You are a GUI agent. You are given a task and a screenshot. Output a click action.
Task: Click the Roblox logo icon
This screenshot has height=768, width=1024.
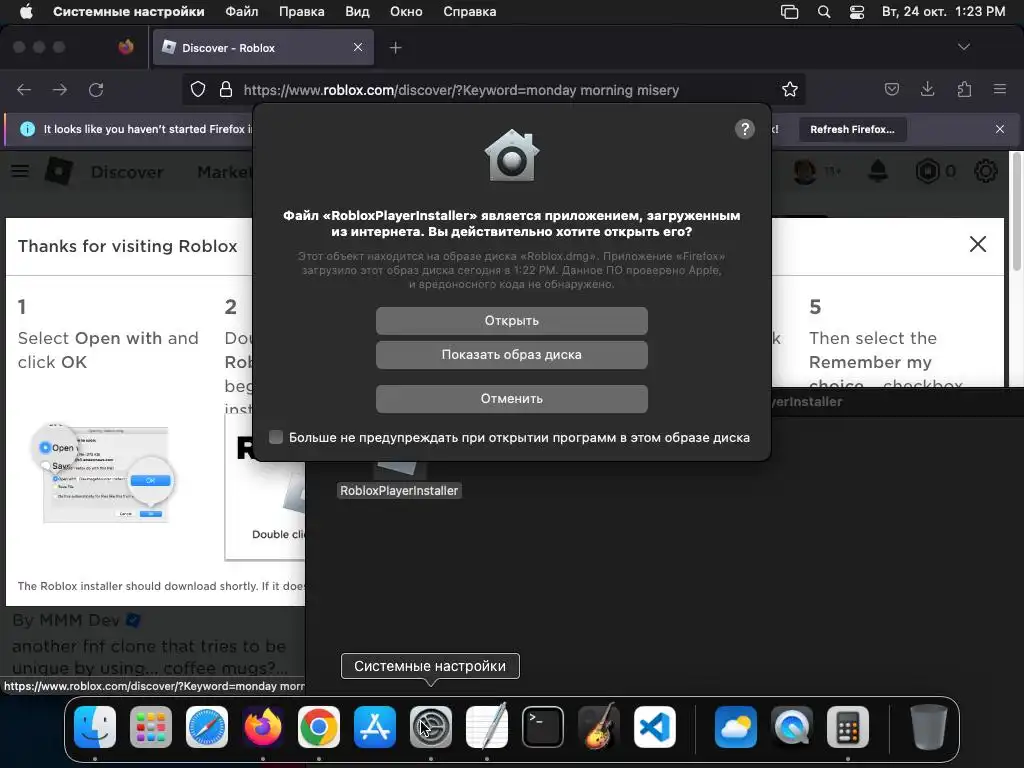(59, 171)
